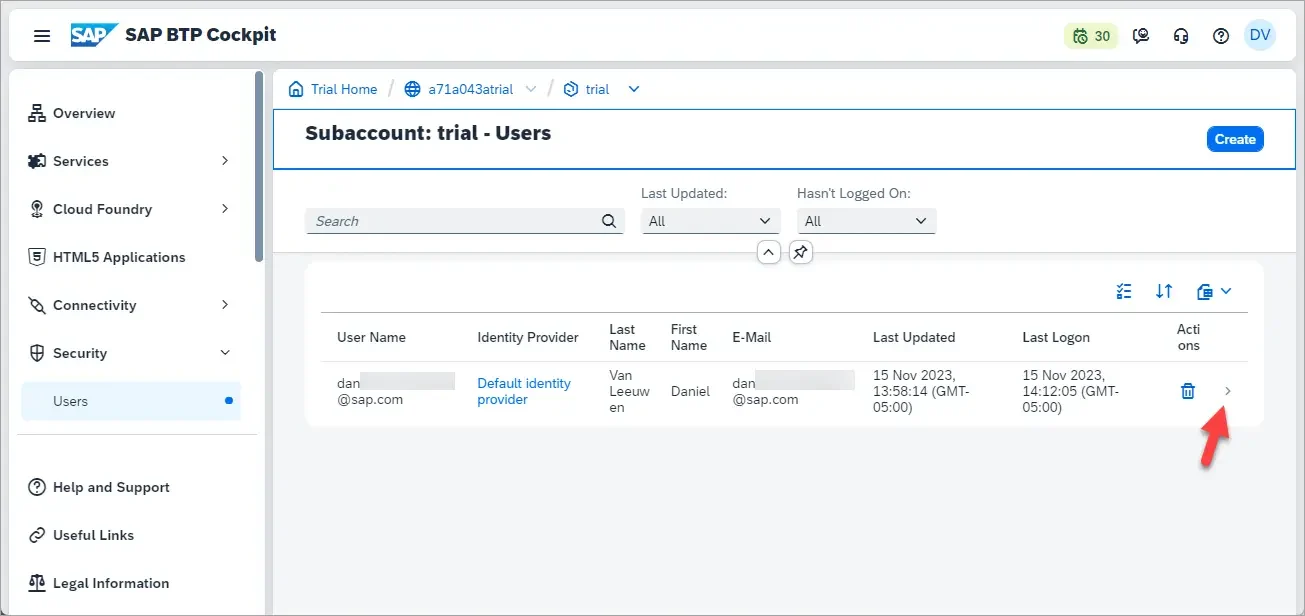Image resolution: width=1305 pixels, height=616 pixels.
Task: Open Overview in the sidebar
Action: (x=131, y=113)
